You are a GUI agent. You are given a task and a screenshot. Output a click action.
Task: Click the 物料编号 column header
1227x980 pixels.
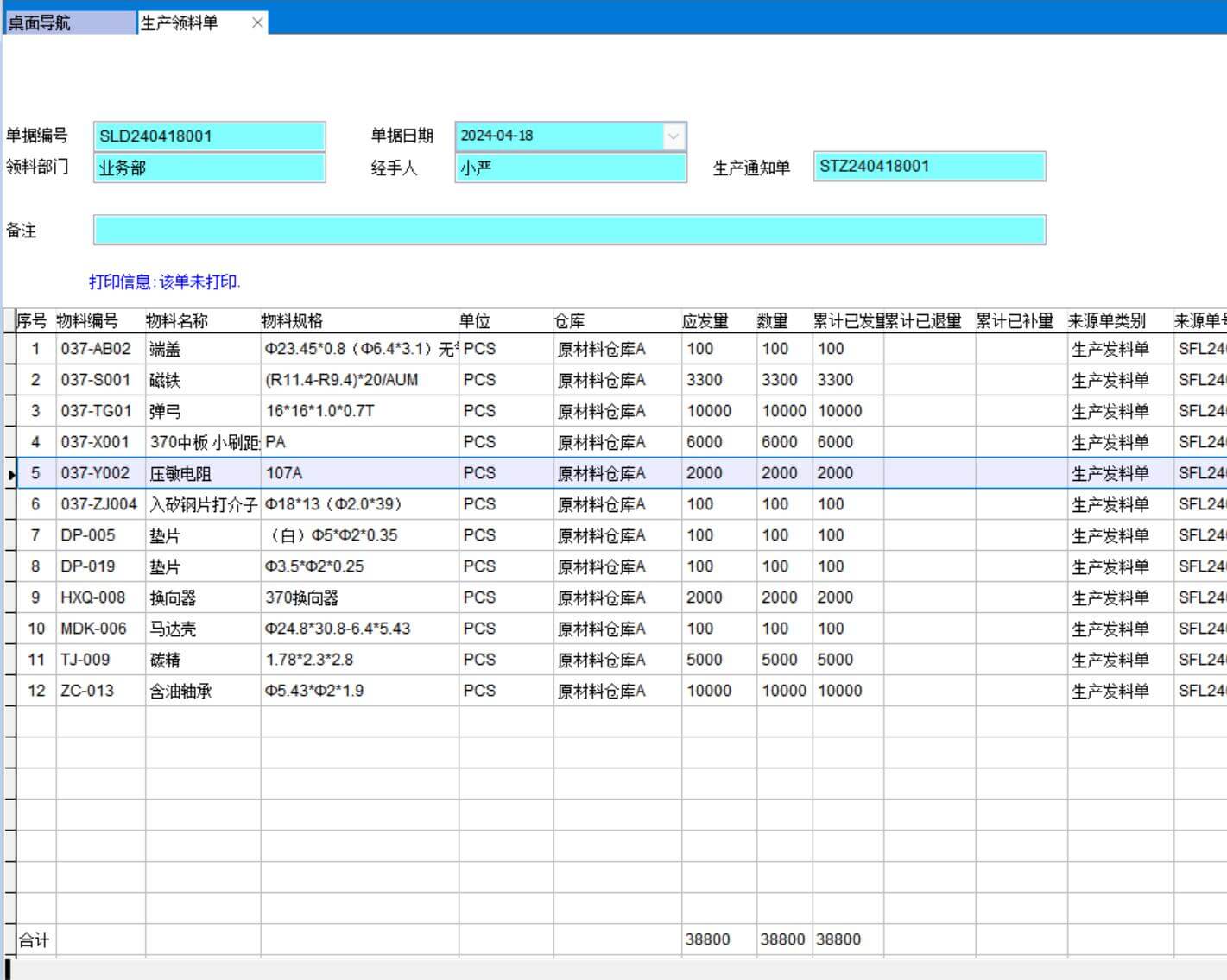88,321
